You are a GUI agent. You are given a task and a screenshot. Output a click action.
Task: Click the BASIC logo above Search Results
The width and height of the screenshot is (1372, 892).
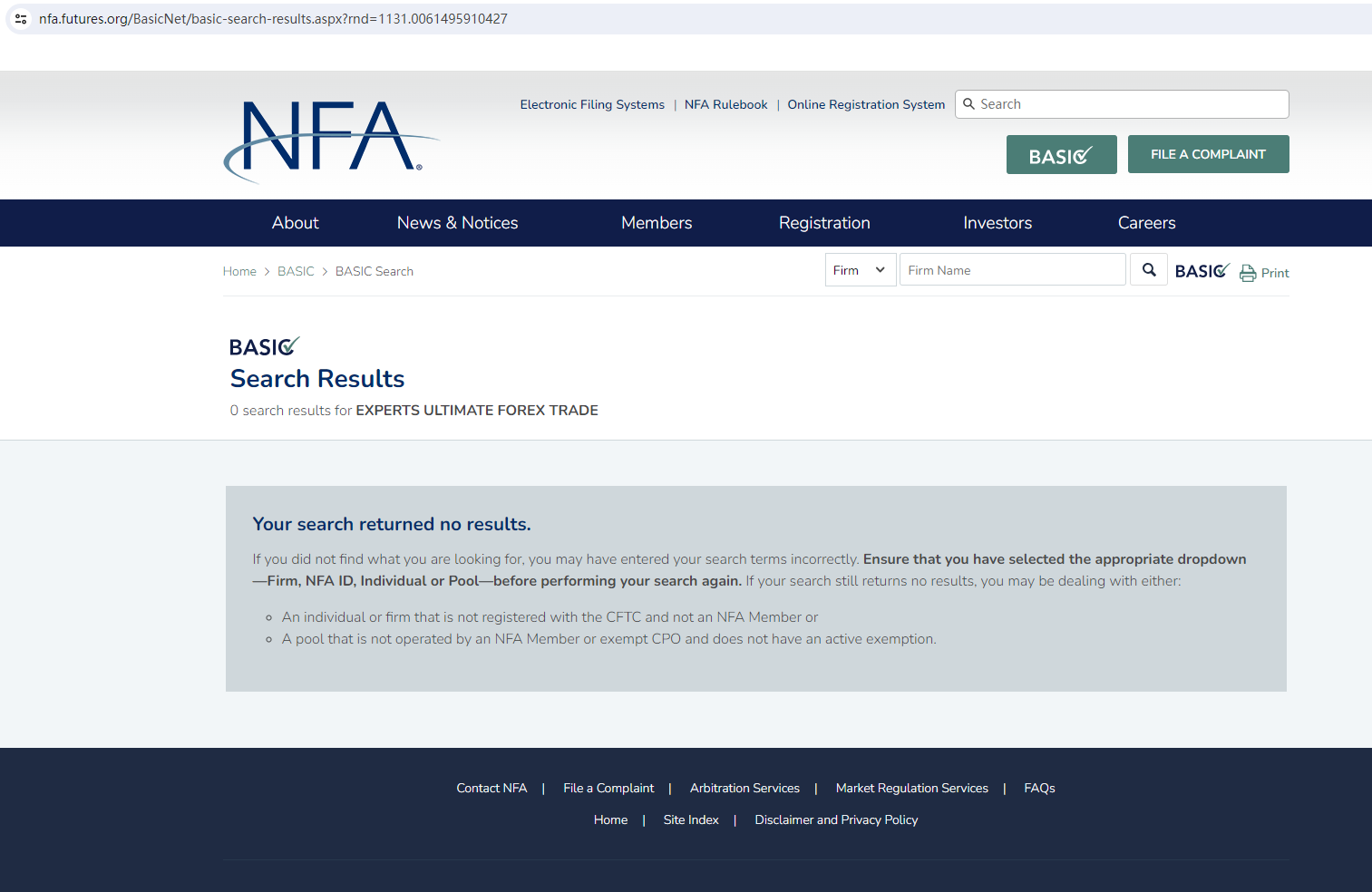(x=264, y=346)
